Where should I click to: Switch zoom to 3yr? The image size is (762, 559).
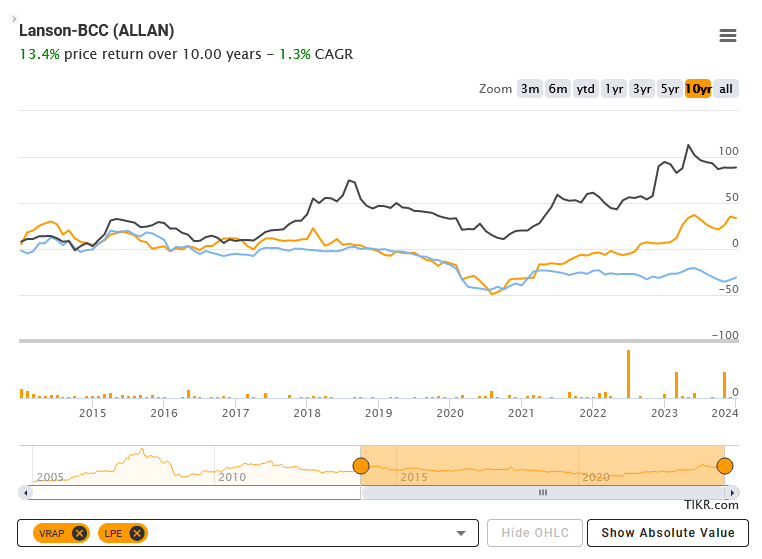tap(642, 89)
